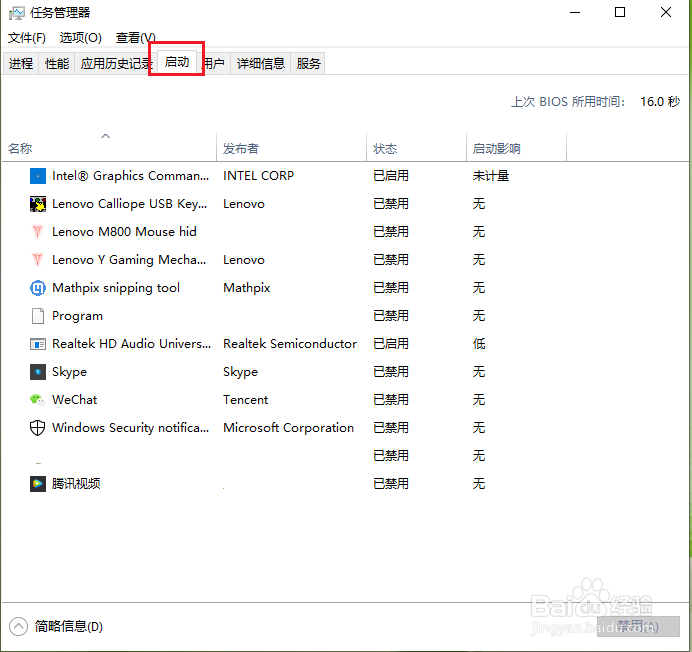Select the Program entry name
The height and width of the screenshot is (652, 692).
pos(78,316)
